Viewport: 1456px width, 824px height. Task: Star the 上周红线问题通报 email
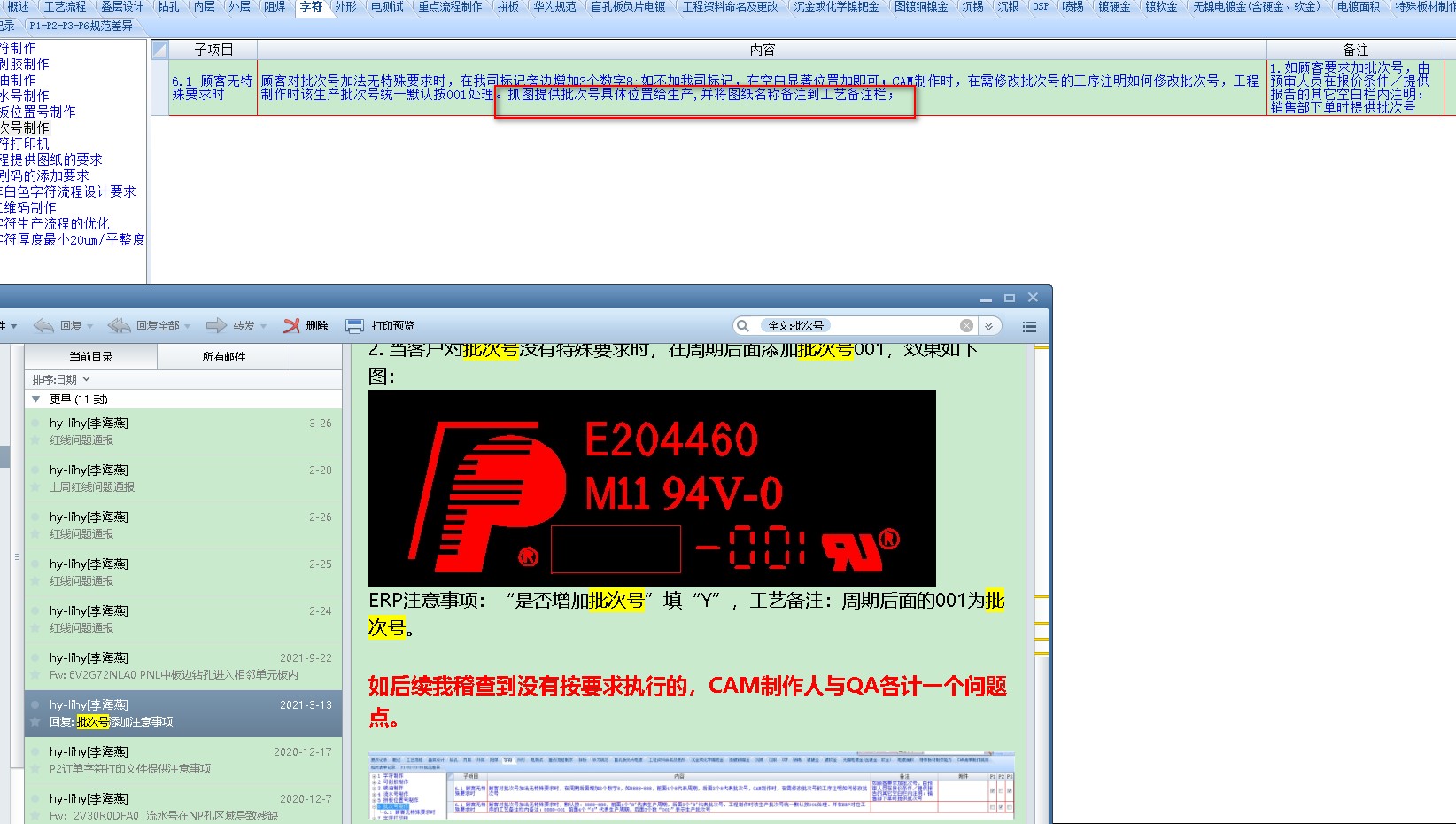pos(35,487)
